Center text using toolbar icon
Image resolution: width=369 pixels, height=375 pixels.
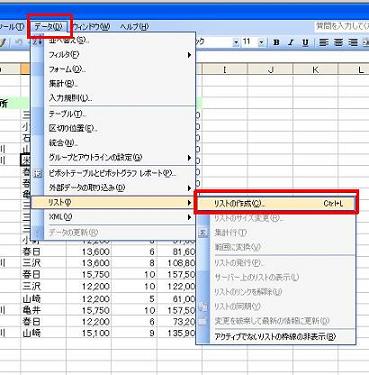coord(338,42)
